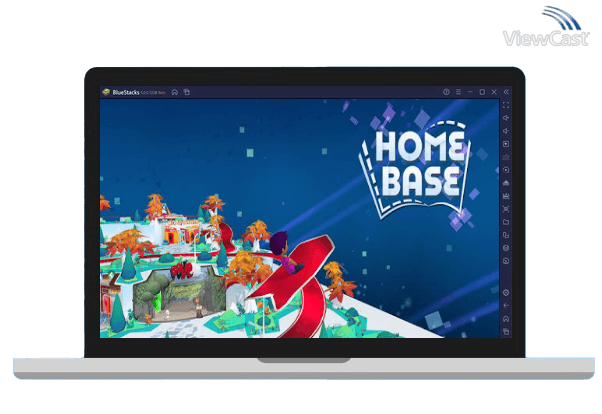602x414 pixels.
Task: Open the BlueStacks home screen icon in the title bar
Action: click(x=175, y=92)
